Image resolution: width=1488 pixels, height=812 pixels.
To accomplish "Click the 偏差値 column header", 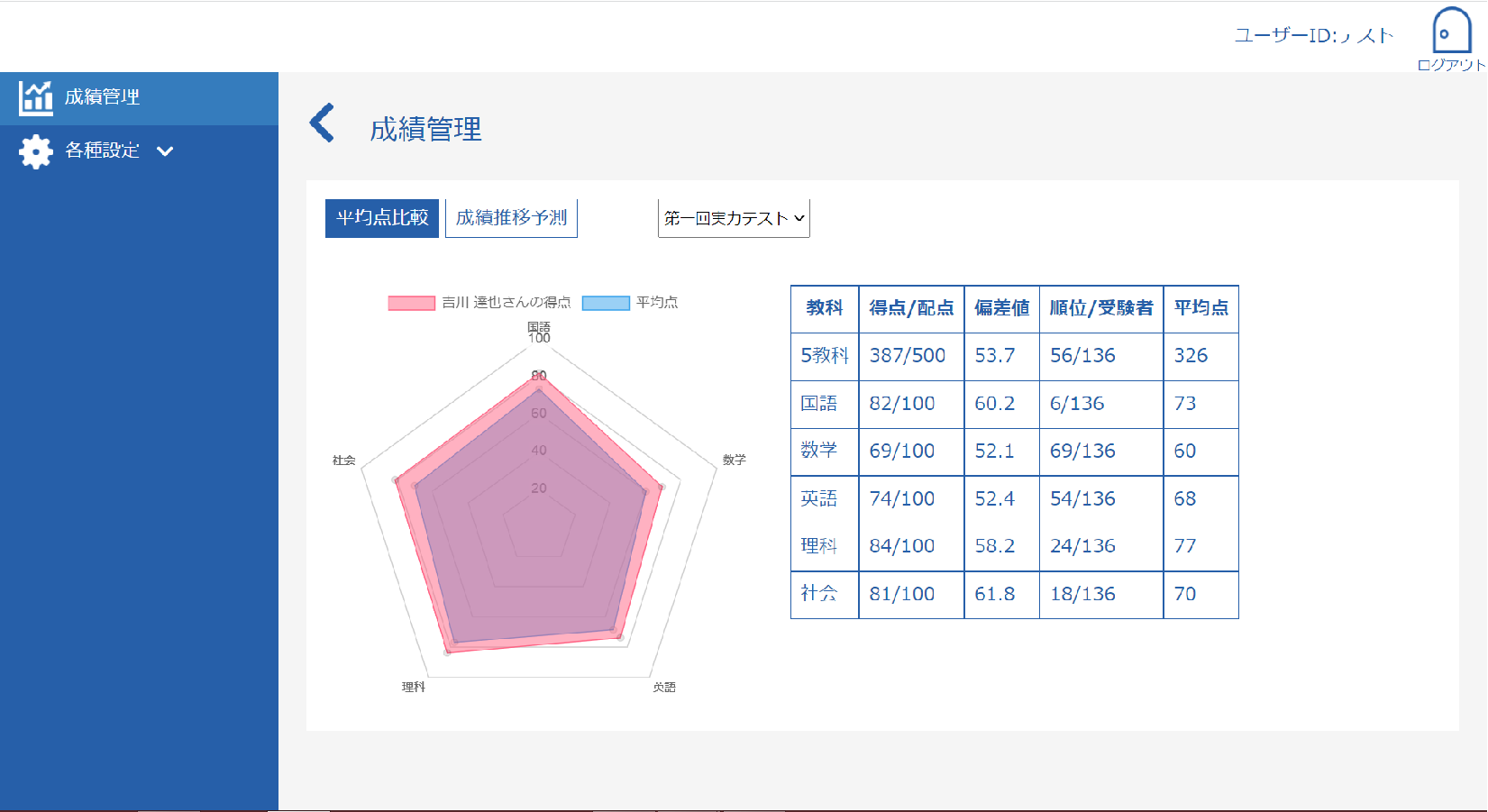I will click(1001, 308).
